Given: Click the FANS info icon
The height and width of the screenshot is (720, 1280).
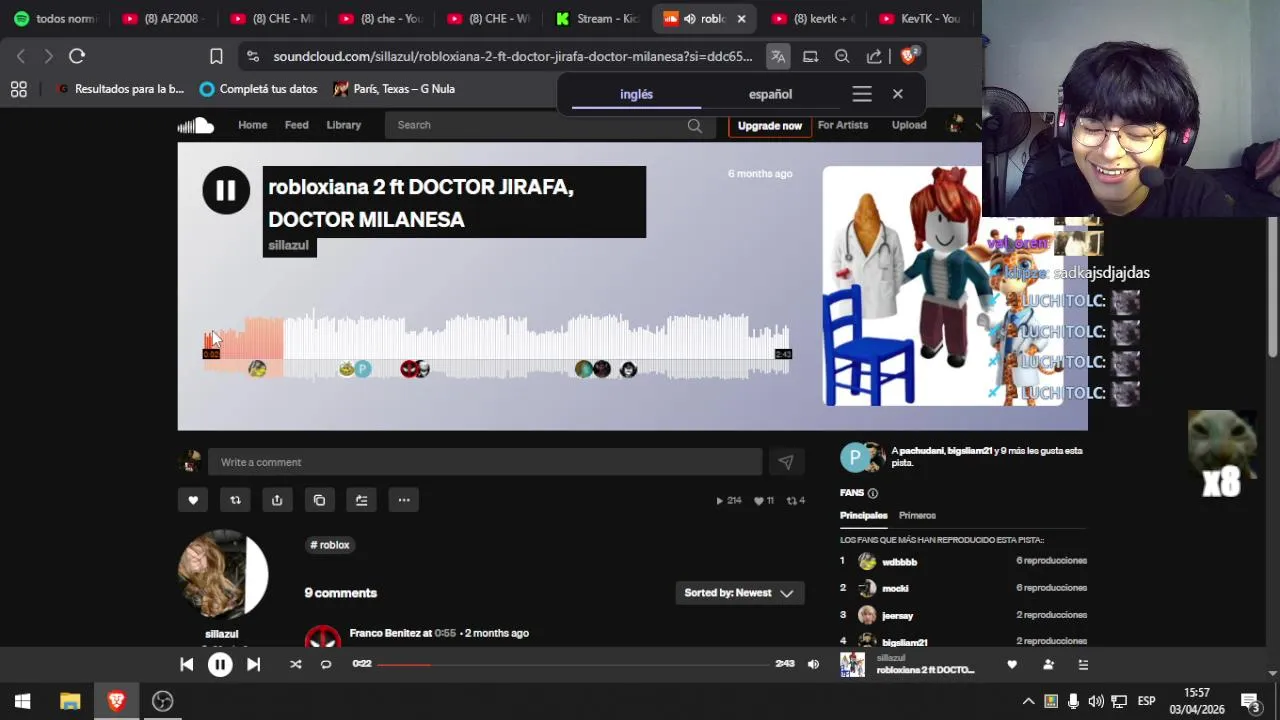Looking at the screenshot, I should (873, 493).
